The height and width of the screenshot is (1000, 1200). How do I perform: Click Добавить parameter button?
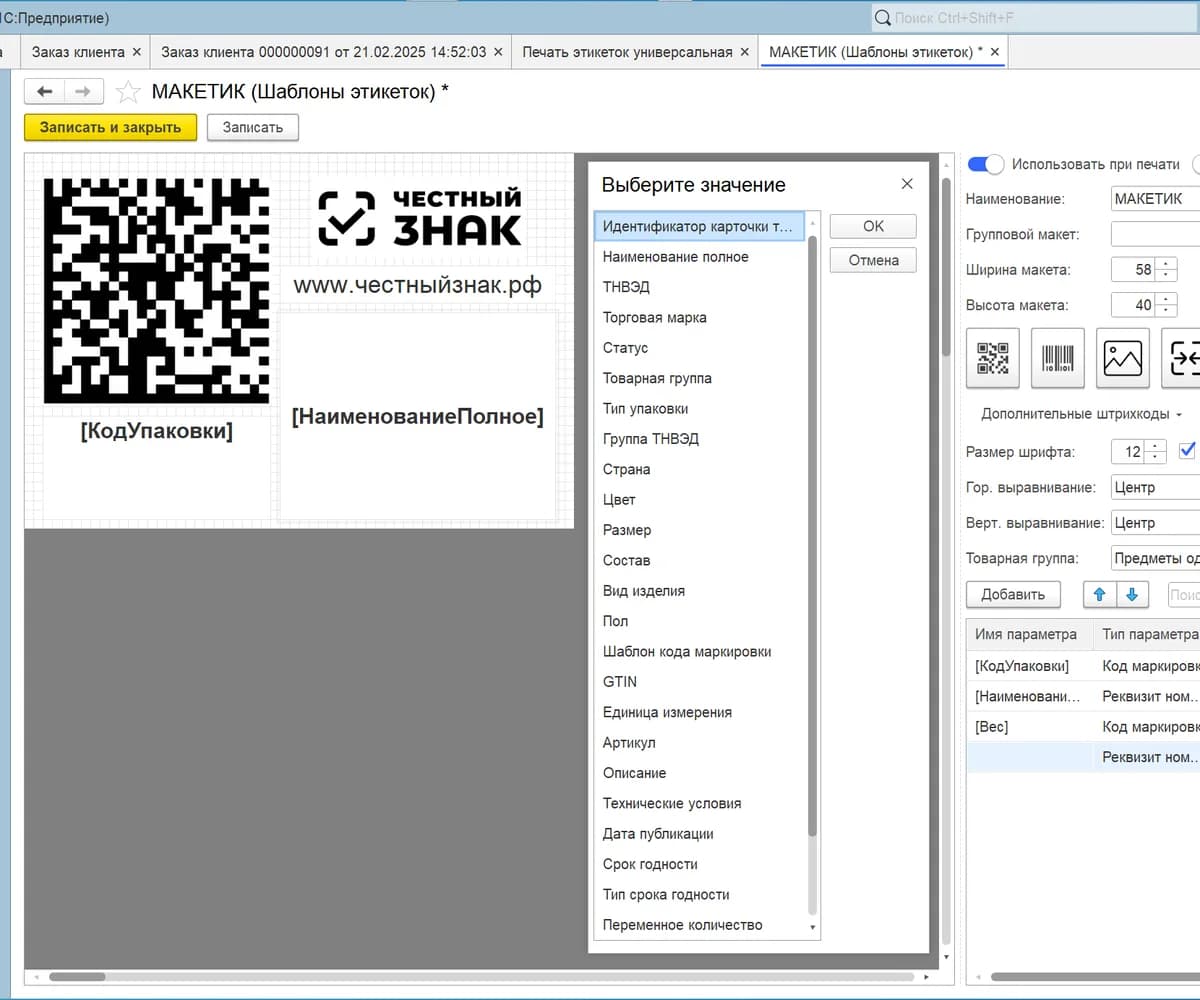(x=1013, y=594)
